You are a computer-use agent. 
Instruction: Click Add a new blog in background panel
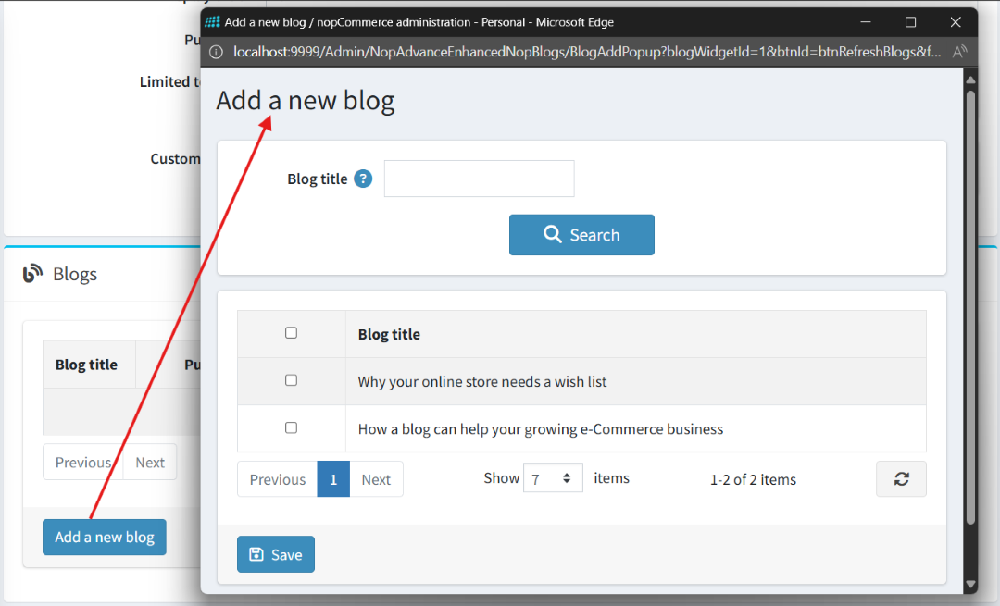(104, 537)
